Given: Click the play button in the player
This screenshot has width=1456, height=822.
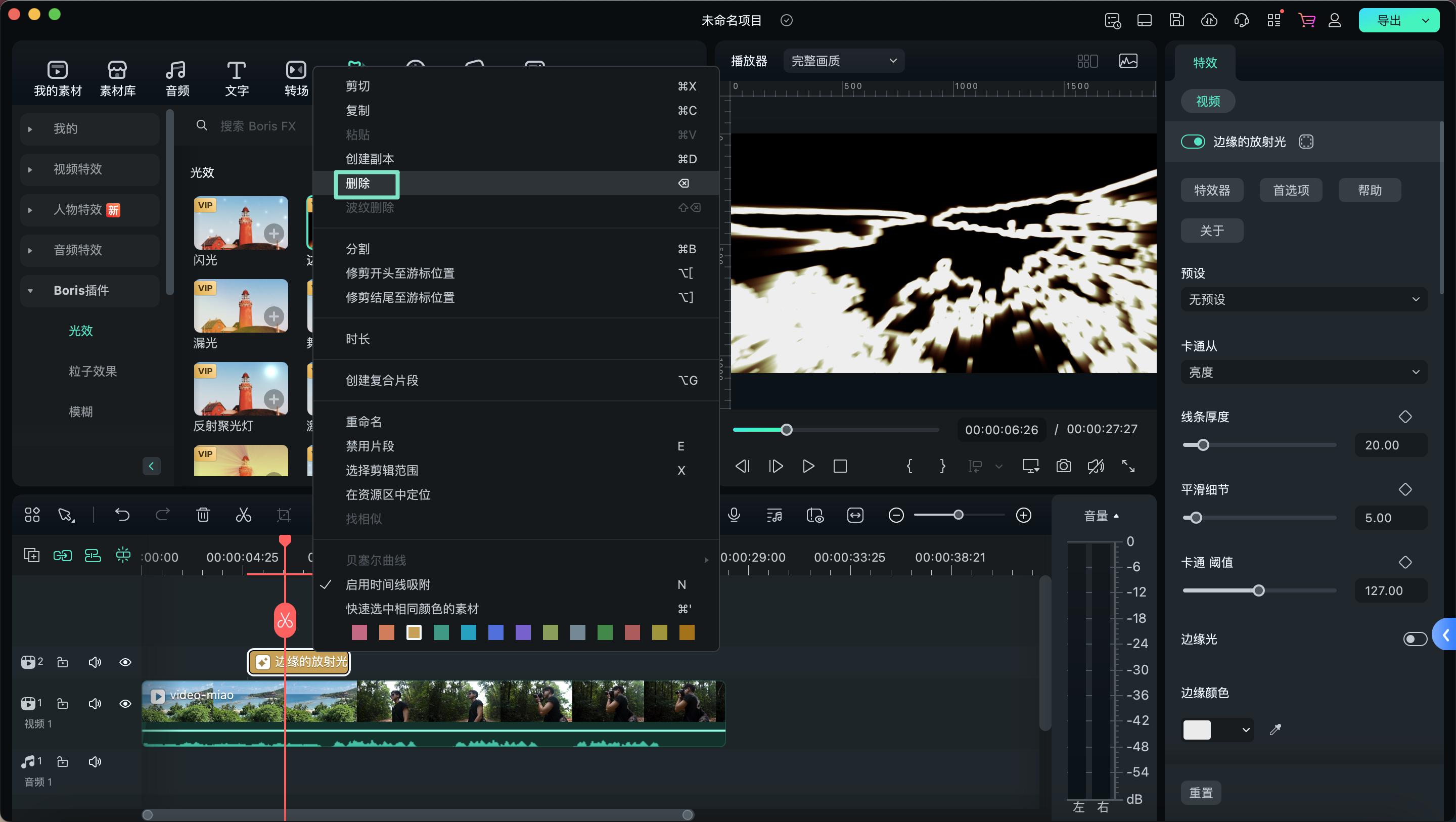Looking at the screenshot, I should tap(808, 466).
